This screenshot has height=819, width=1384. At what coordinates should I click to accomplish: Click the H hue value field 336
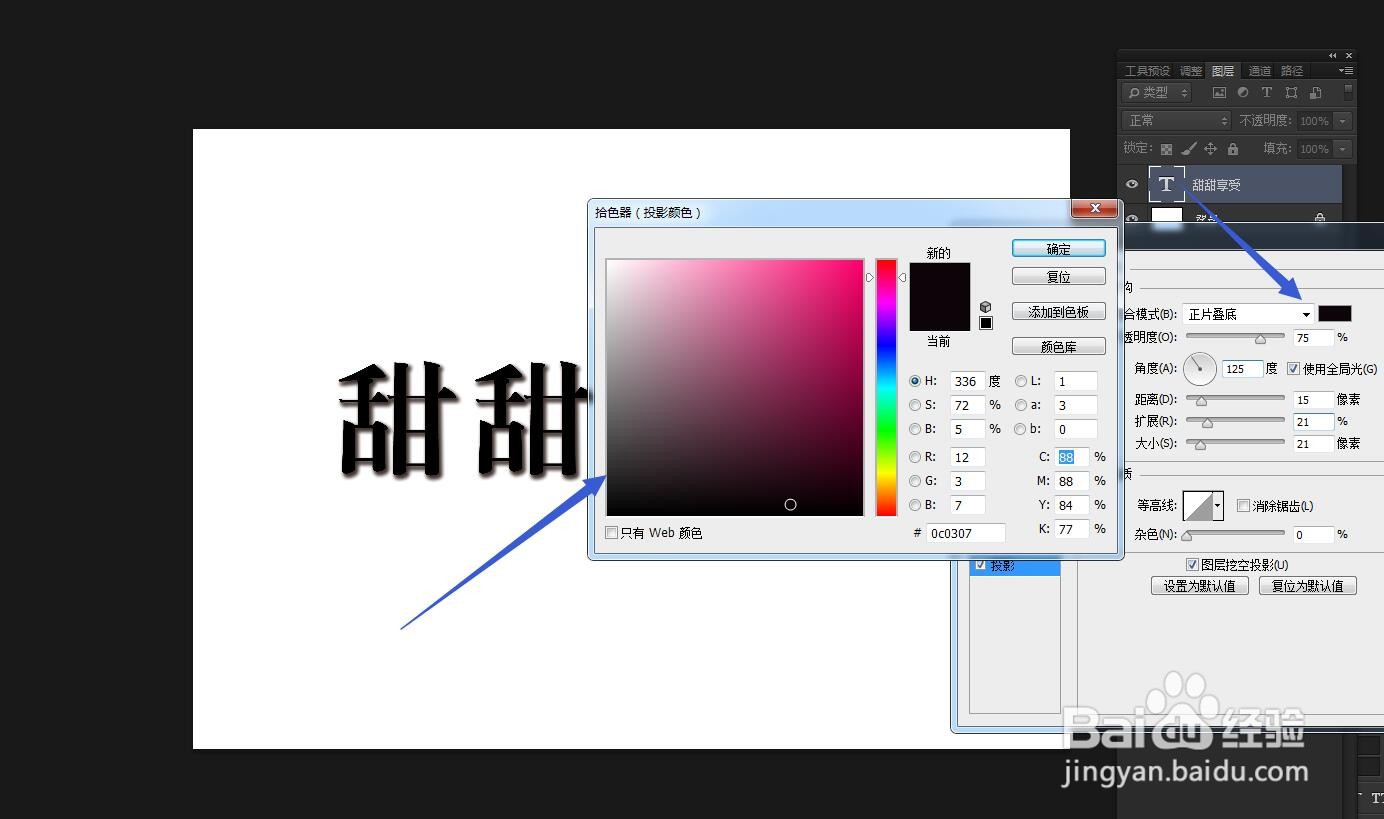(x=967, y=381)
